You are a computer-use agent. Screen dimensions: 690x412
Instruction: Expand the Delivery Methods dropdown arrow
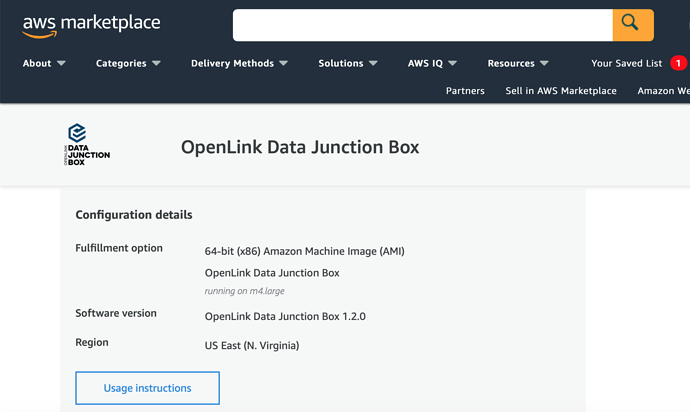pos(283,63)
